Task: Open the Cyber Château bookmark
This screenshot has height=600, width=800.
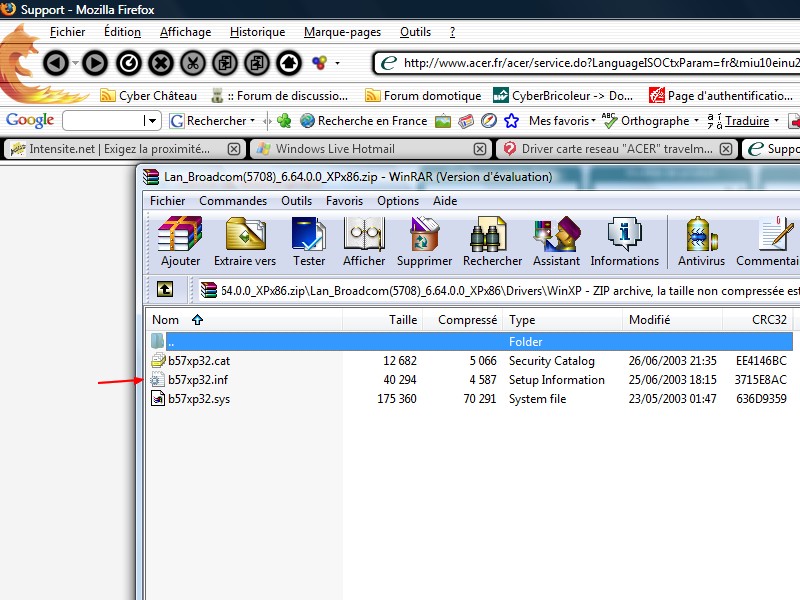Action: pos(148,96)
